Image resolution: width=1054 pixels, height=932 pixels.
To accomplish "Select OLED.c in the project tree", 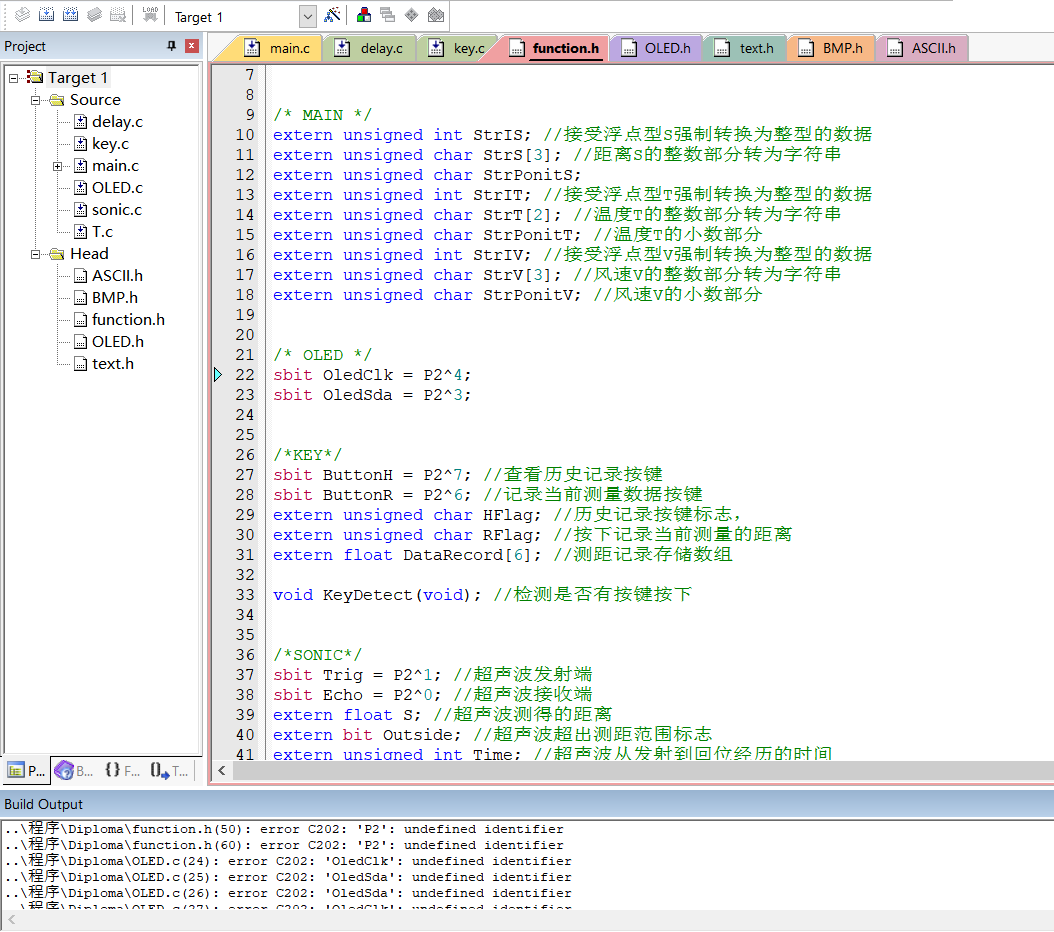I will (x=117, y=188).
